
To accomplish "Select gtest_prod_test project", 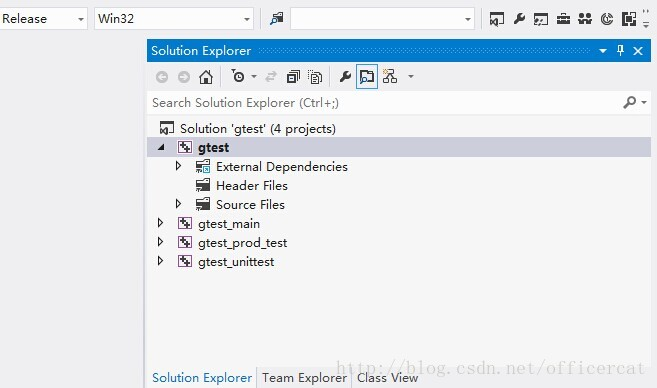I will pos(242,243).
